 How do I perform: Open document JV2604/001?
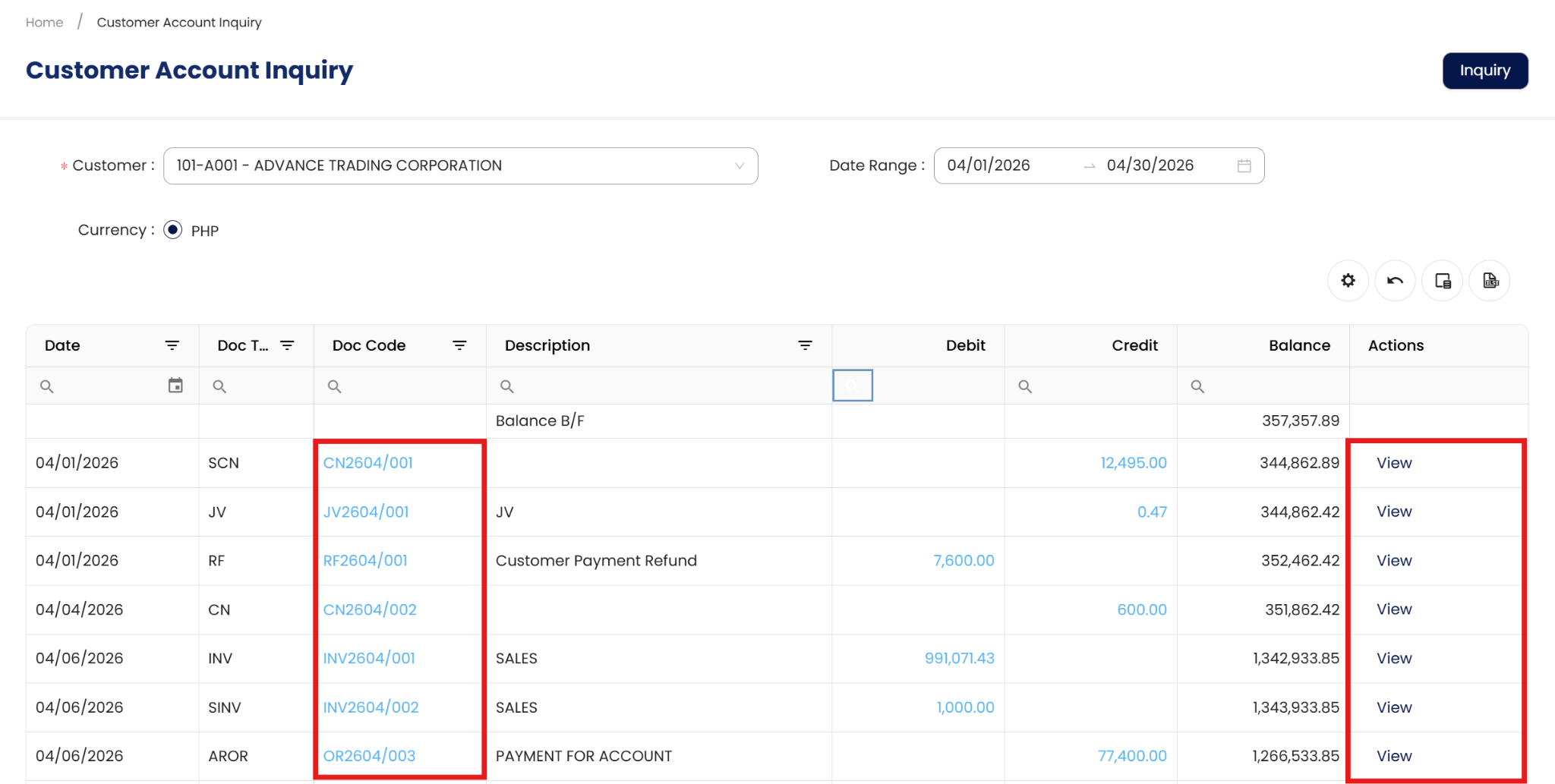[x=366, y=512]
